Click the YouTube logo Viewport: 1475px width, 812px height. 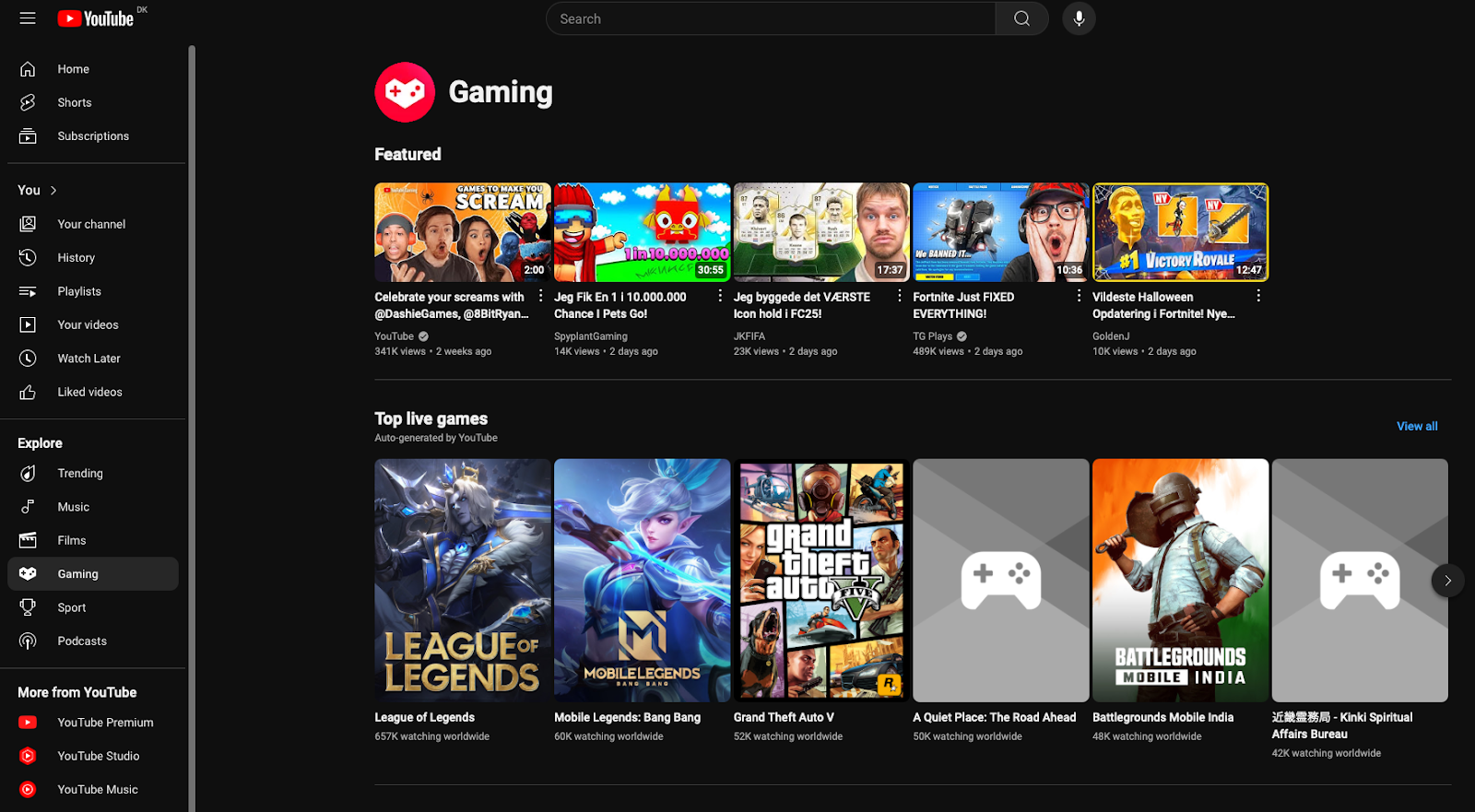point(96,18)
